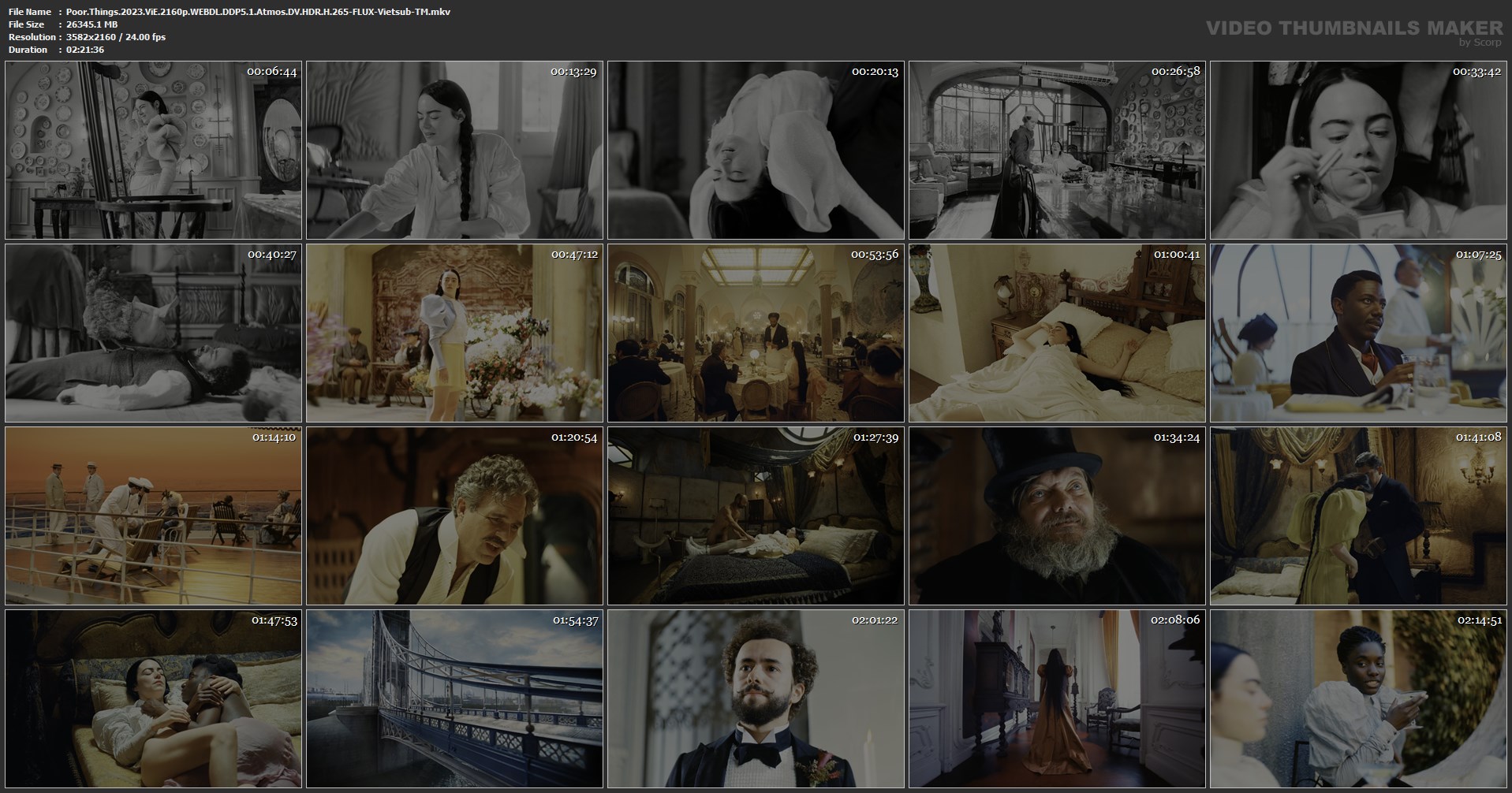
Task: Select the thumbnail at 01:14:10
Action: (154, 516)
